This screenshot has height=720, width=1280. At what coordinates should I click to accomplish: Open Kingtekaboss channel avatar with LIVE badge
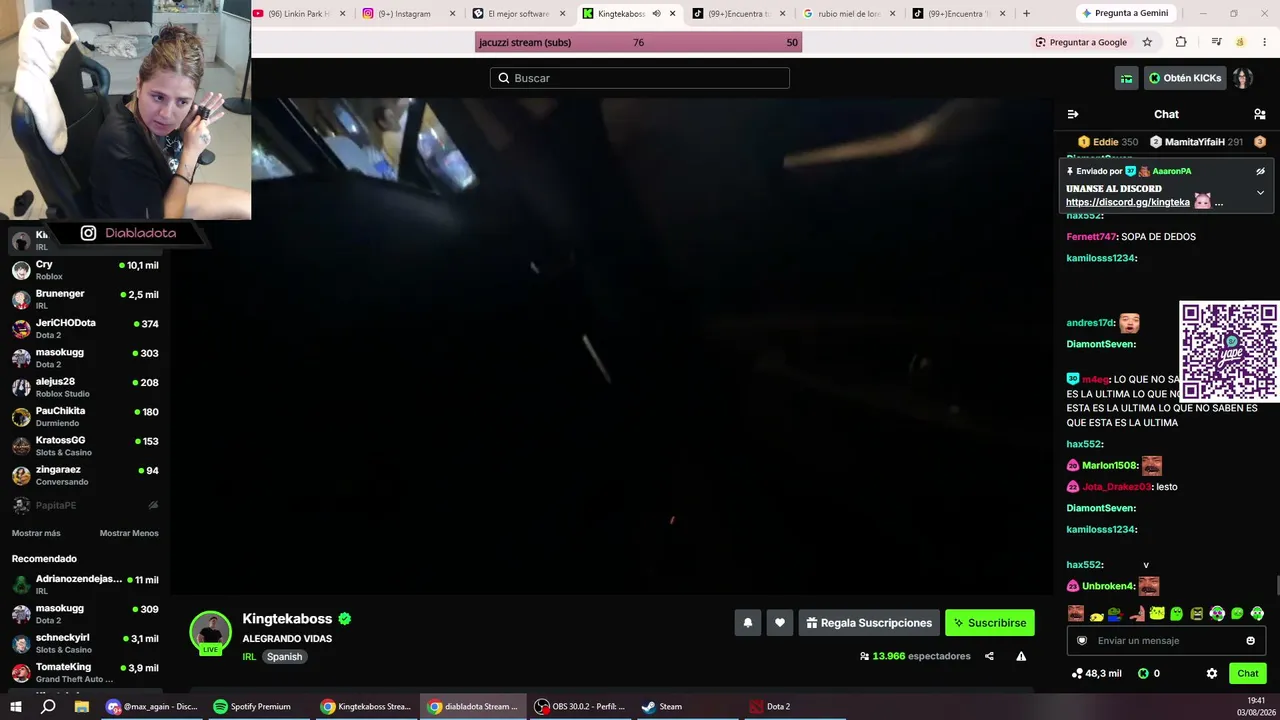tap(210, 633)
